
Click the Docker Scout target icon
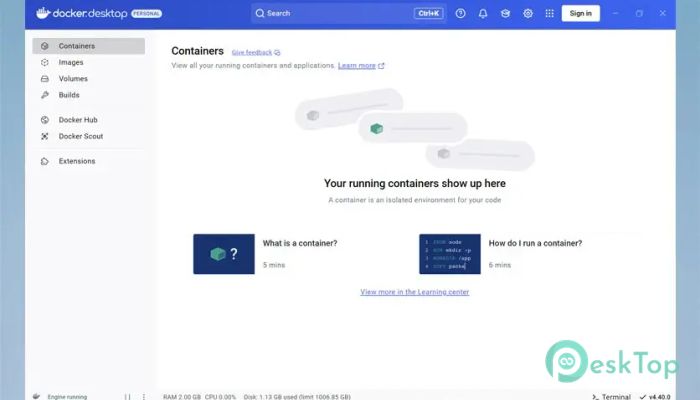pyautogui.click(x=45, y=136)
